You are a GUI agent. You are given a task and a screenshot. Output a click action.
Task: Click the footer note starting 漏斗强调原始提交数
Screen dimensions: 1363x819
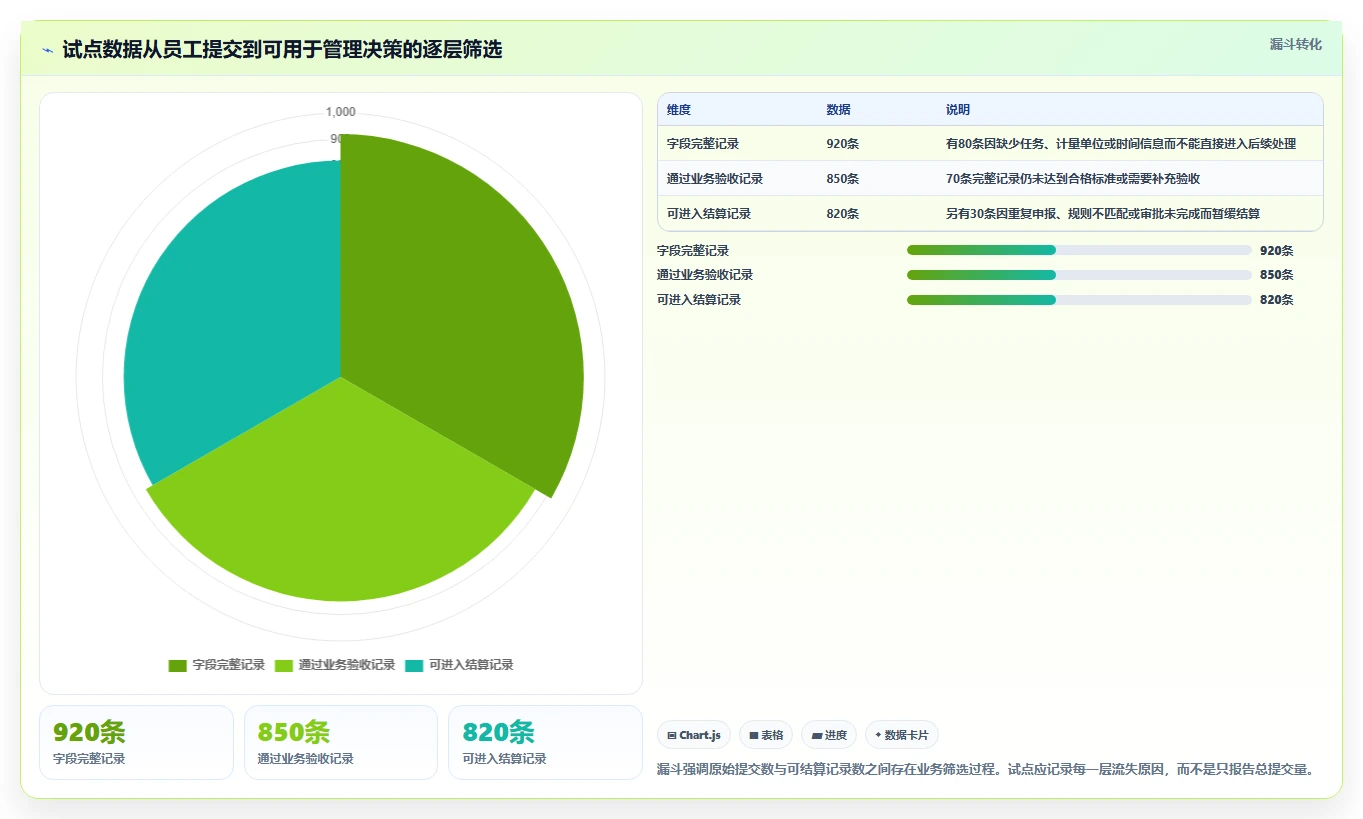[985, 769]
